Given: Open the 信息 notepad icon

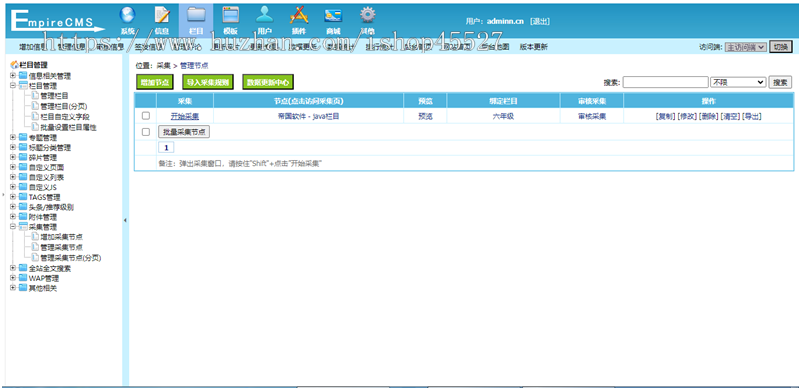Looking at the screenshot, I should point(162,15).
